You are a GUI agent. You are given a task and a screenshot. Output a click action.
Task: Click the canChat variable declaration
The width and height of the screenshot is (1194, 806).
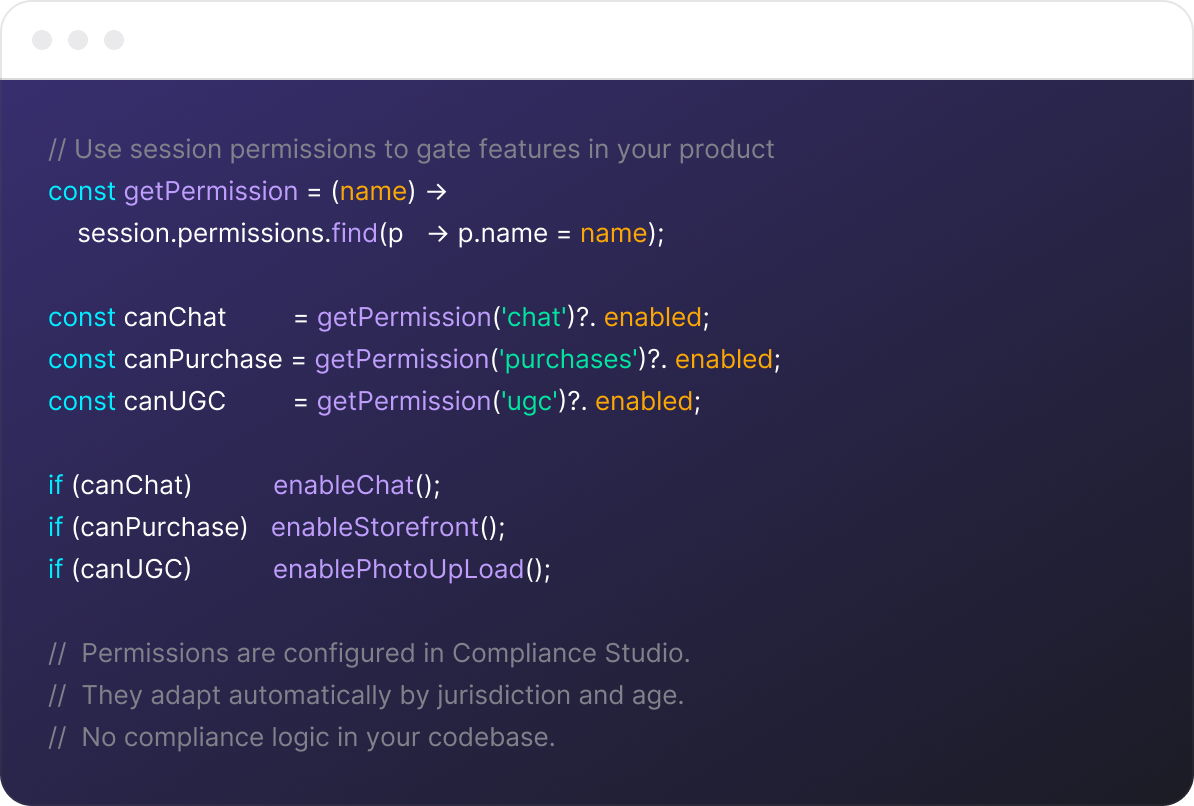[175, 317]
